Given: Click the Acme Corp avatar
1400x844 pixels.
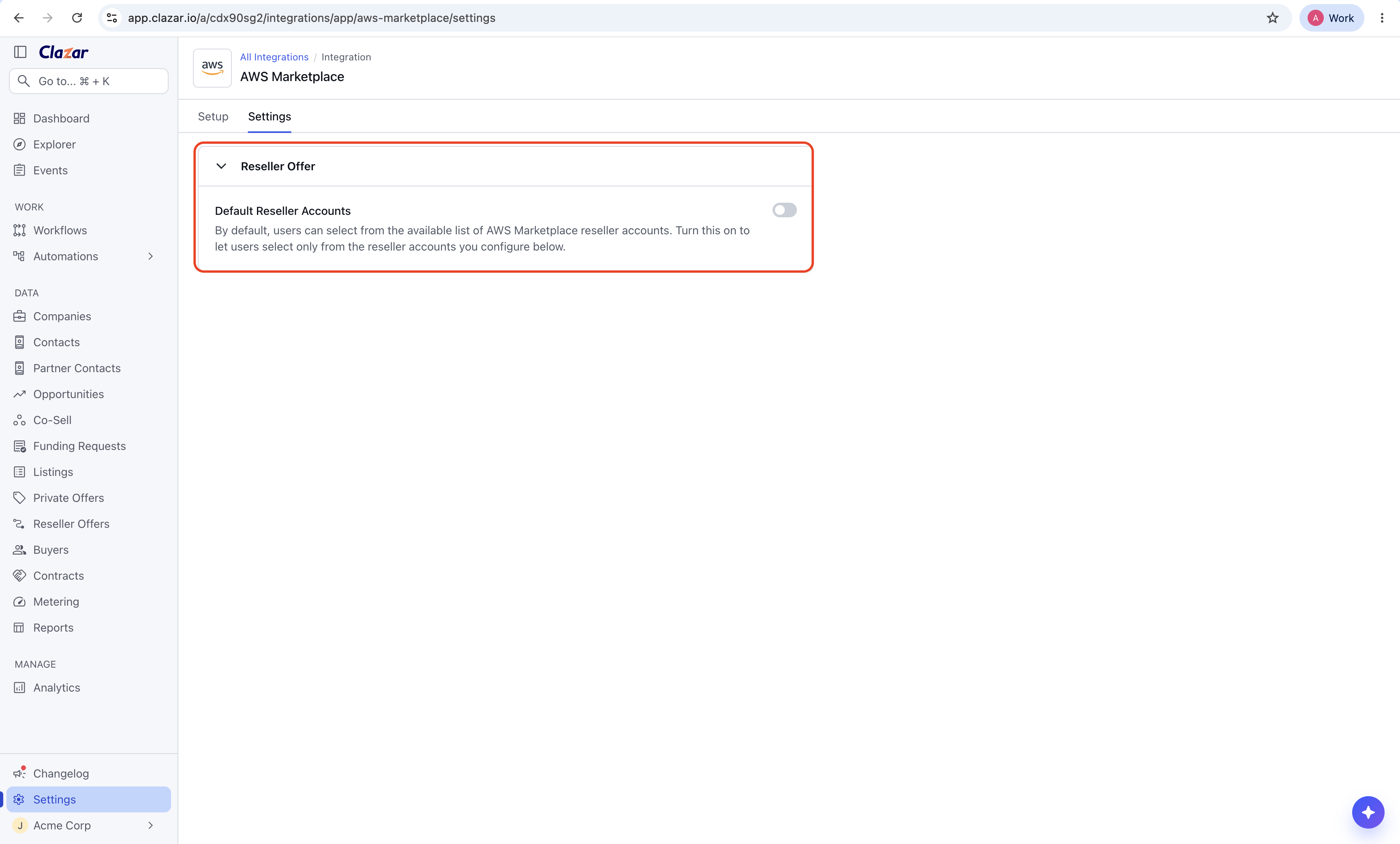Looking at the screenshot, I should pyautogui.click(x=20, y=825).
